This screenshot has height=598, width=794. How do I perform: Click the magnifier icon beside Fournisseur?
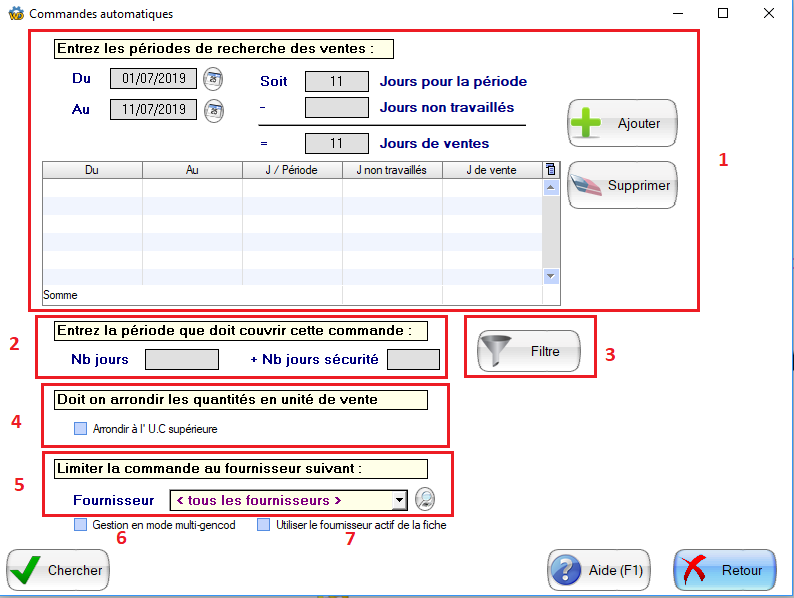(x=425, y=499)
